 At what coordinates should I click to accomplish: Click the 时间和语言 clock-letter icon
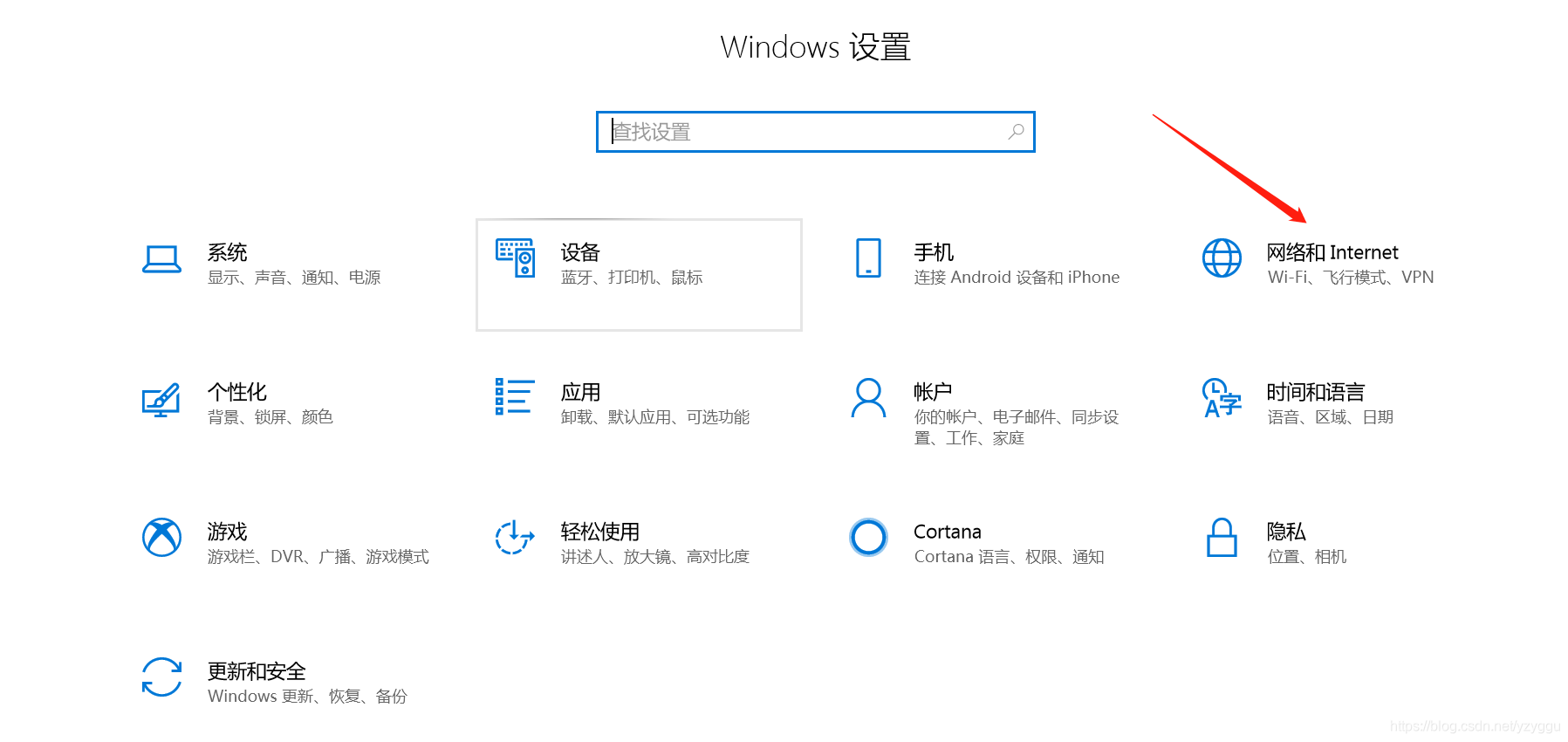click(1222, 398)
